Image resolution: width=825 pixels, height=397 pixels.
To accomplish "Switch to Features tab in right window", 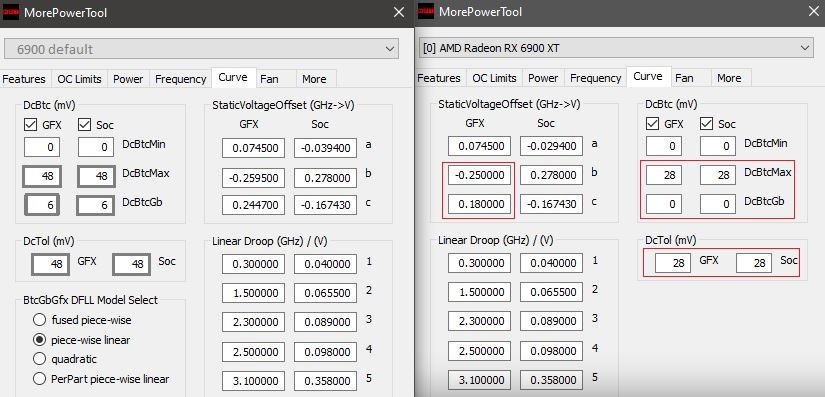I will (439, 78).
